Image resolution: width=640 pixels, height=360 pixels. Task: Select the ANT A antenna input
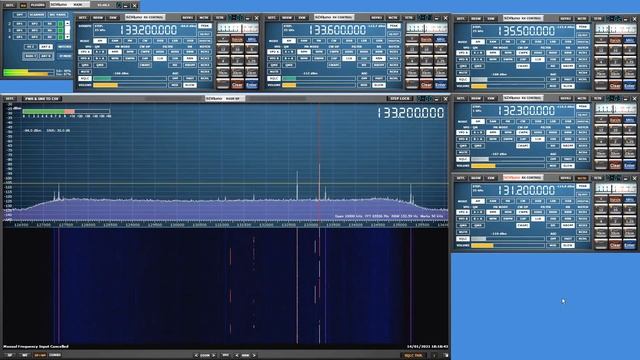(x=46, y=47)
